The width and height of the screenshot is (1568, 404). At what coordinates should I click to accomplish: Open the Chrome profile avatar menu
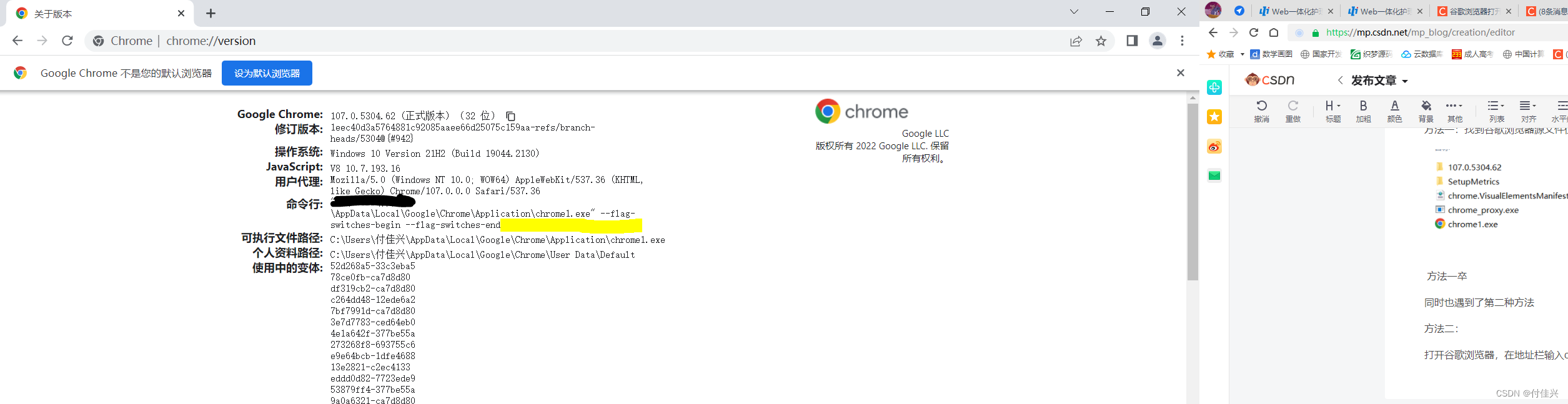[1158, 41]
